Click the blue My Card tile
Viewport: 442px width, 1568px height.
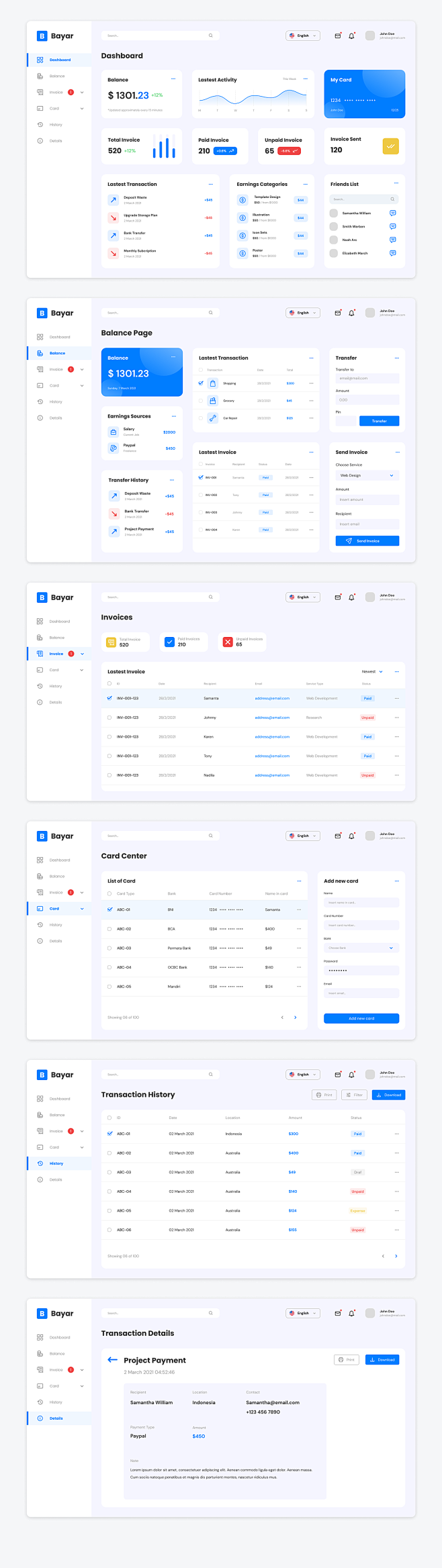[365, 94]
